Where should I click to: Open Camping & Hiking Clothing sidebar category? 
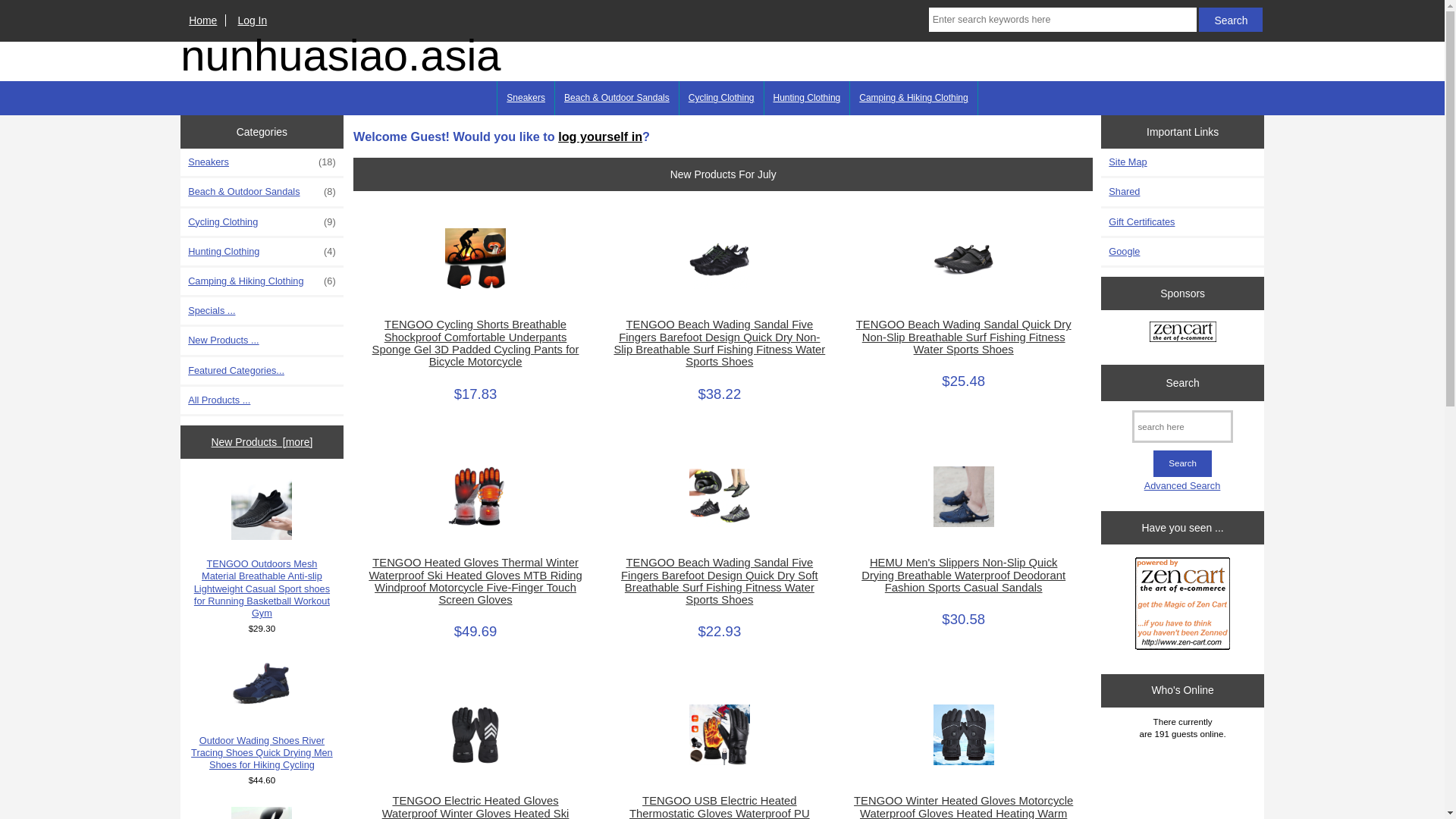pos(262,281)
